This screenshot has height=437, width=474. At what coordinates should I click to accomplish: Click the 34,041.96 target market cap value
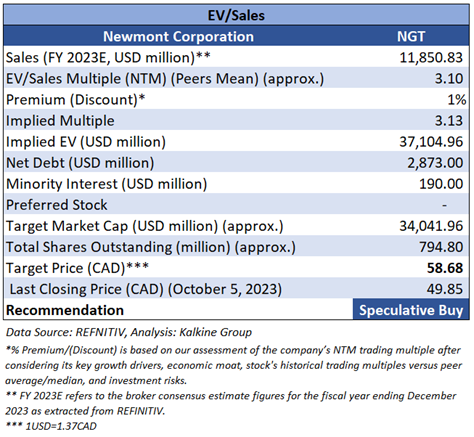(x=431, y=226)
